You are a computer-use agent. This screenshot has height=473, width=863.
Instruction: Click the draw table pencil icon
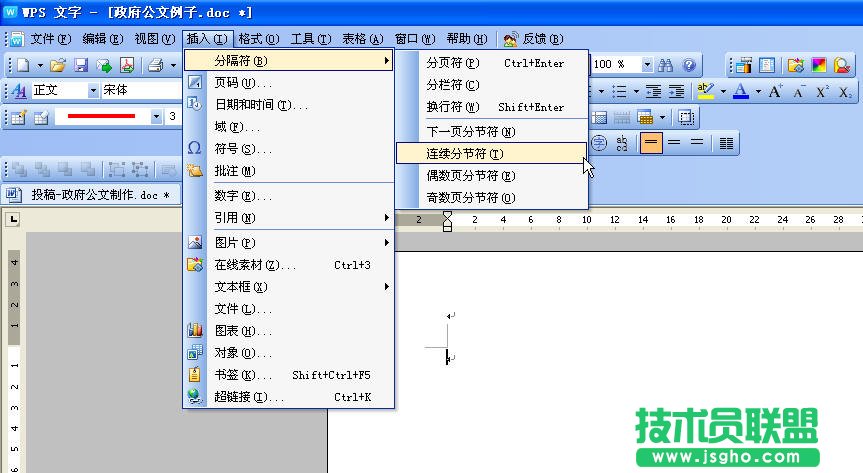tap(19, 117)
